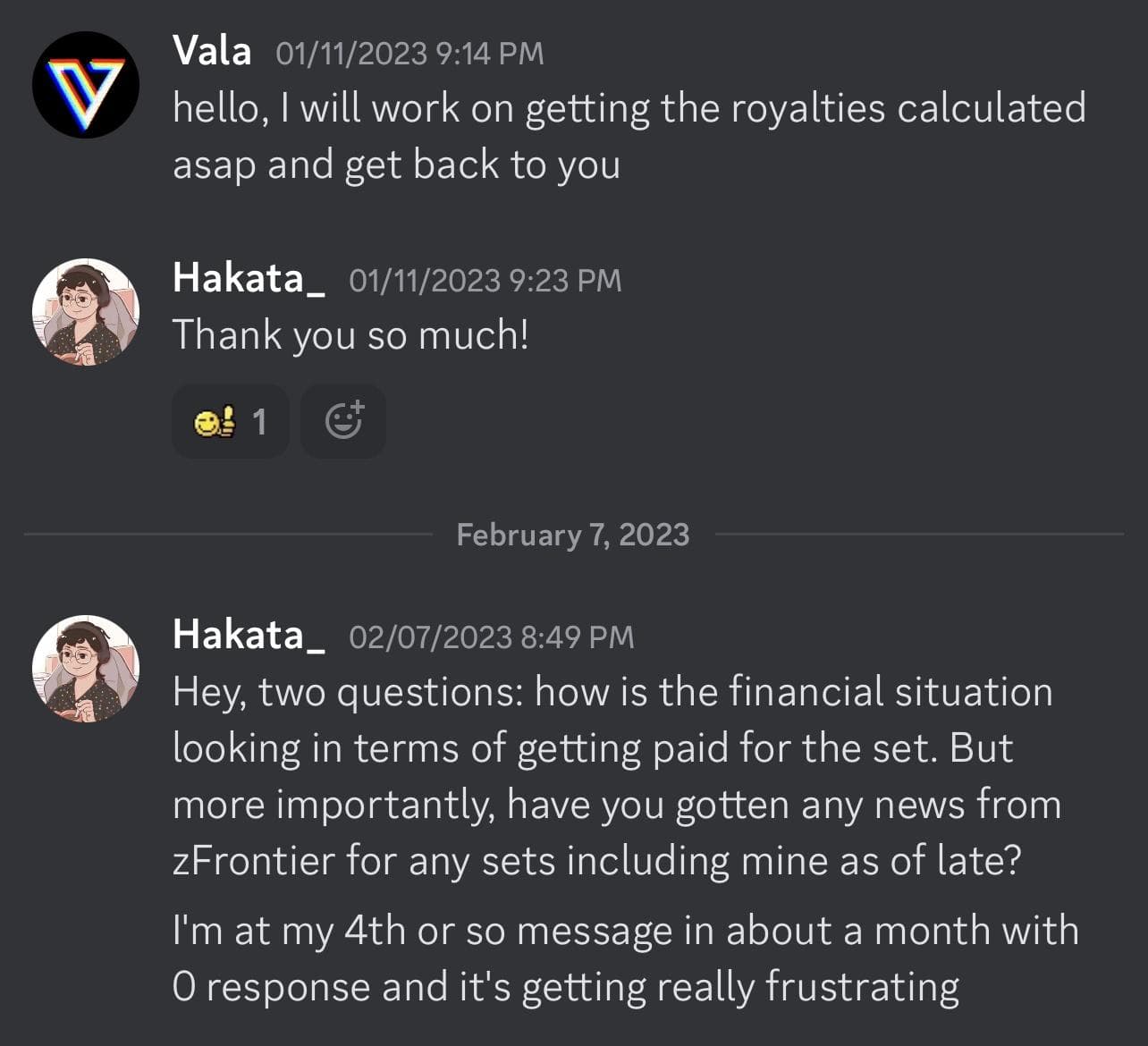Click Vala's triangle logo avatar
Screen dimensions: 1148x1046
86,85
